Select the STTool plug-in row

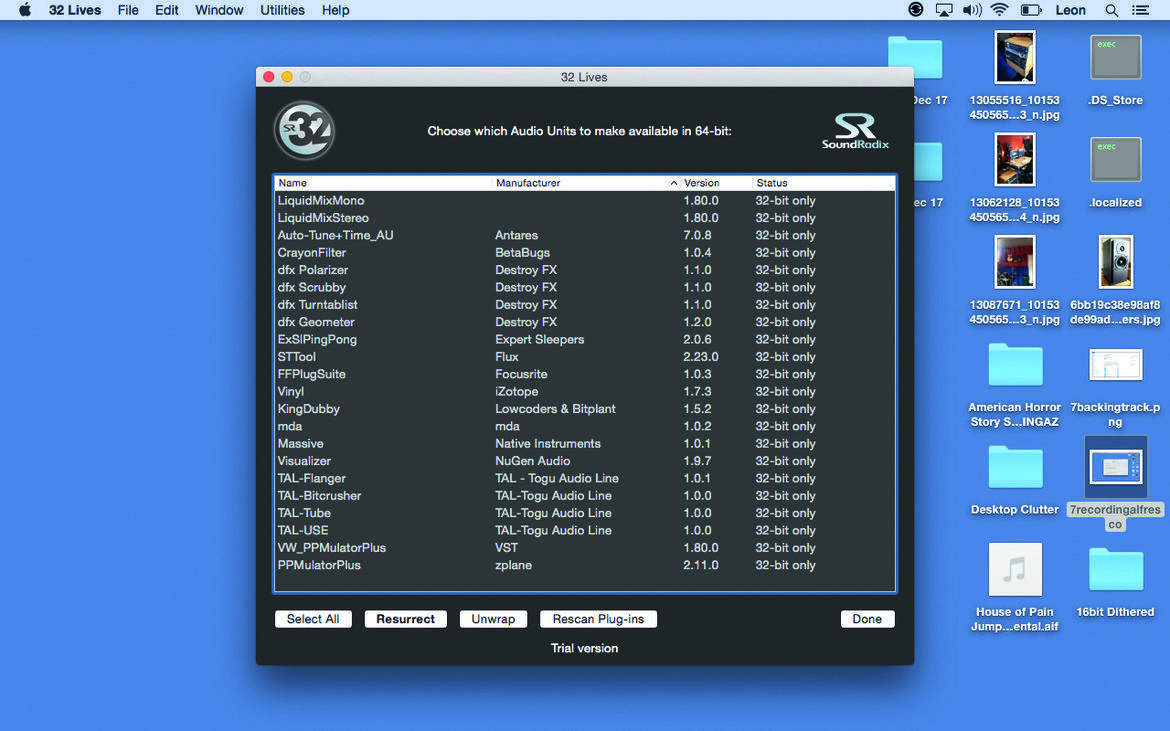[x=584, y=357]
